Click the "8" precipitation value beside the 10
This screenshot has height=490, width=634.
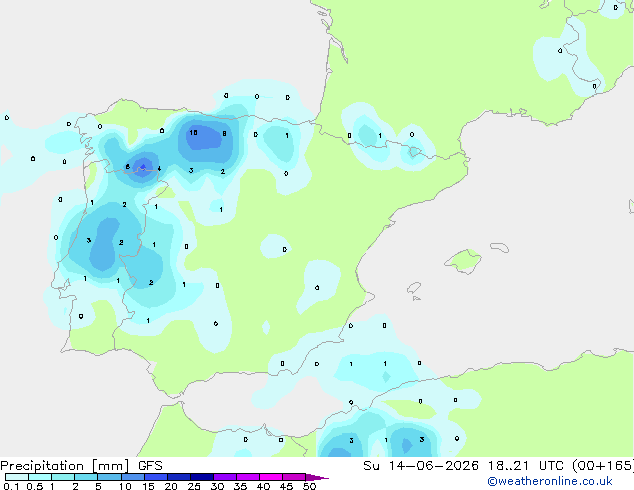click(x=224, y=133)
